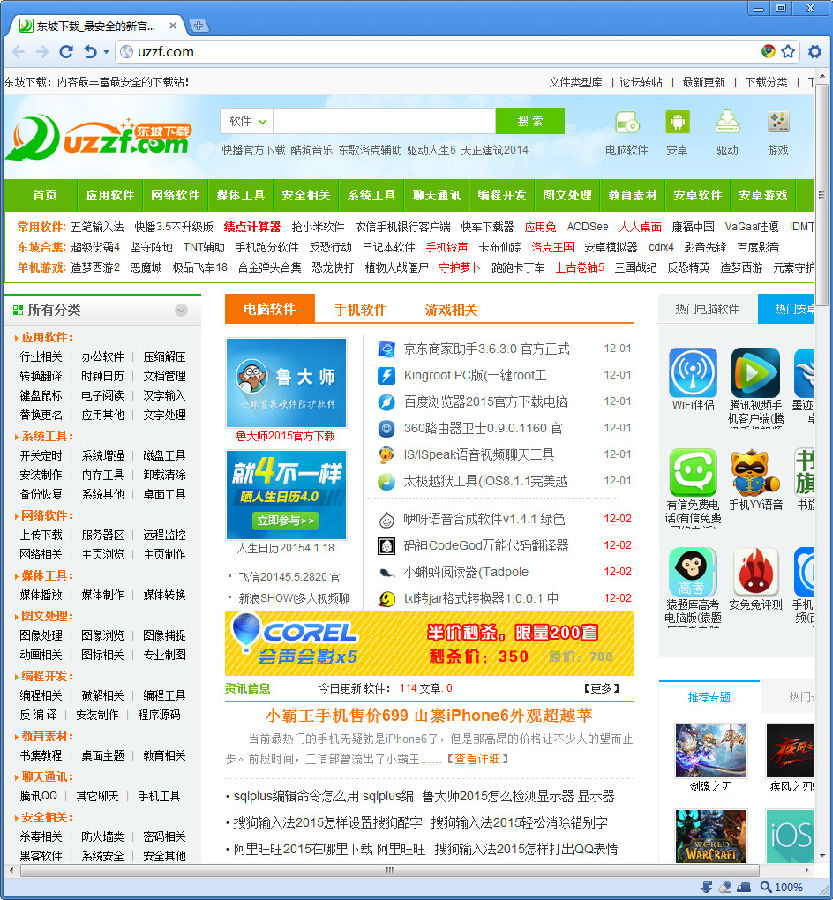
Task: Open the 腾讯视频手机客户端 app icon
Action: tap(755, 372)
